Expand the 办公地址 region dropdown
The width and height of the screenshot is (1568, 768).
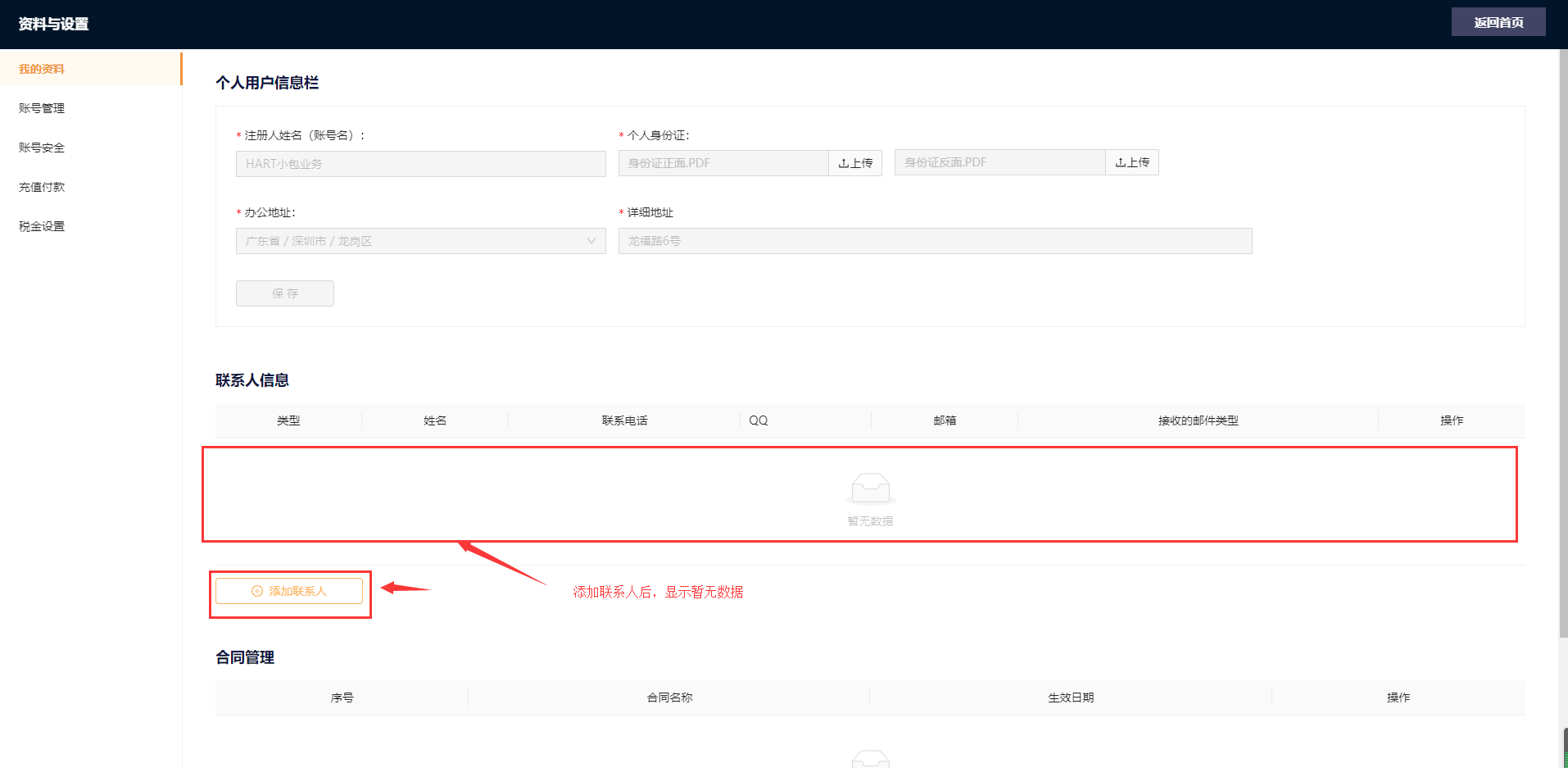click(420, 241)
